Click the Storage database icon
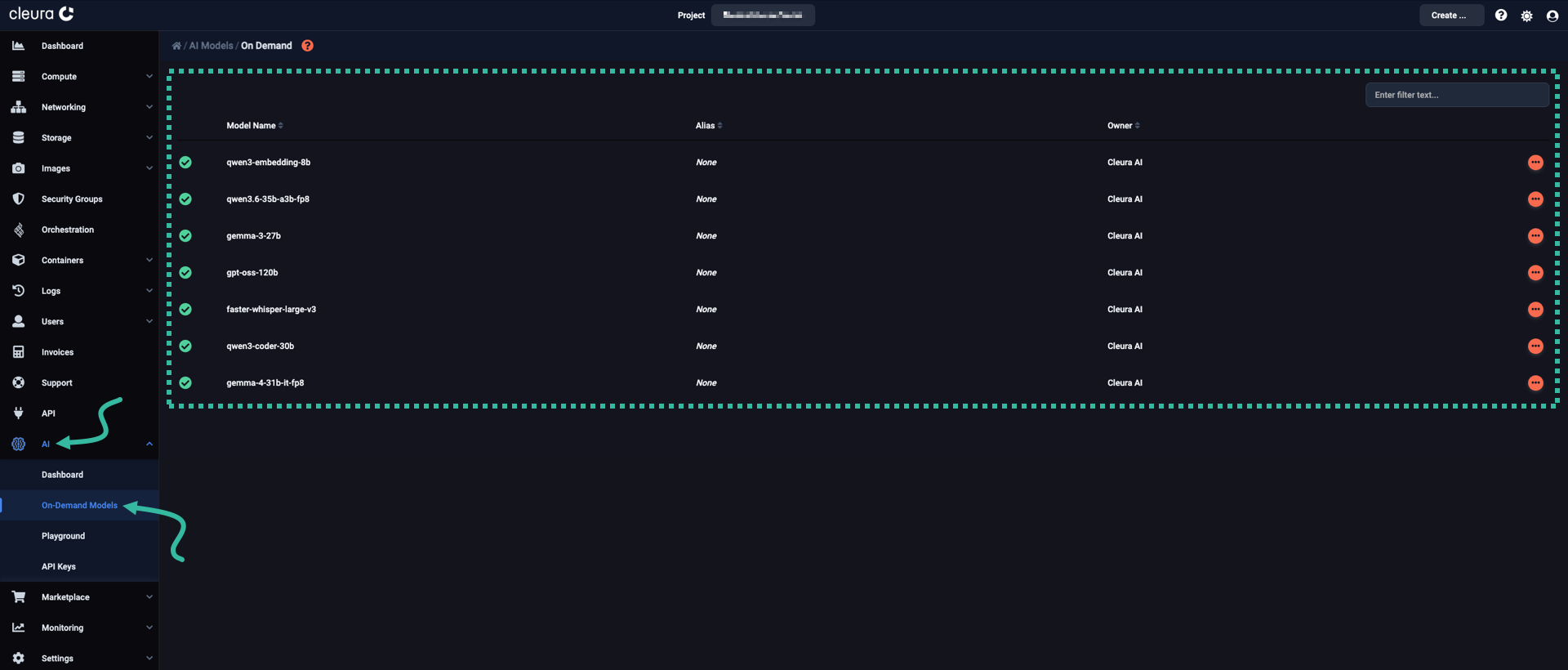The height and width of the screenshot is (670, 1568). coord(18,137)
